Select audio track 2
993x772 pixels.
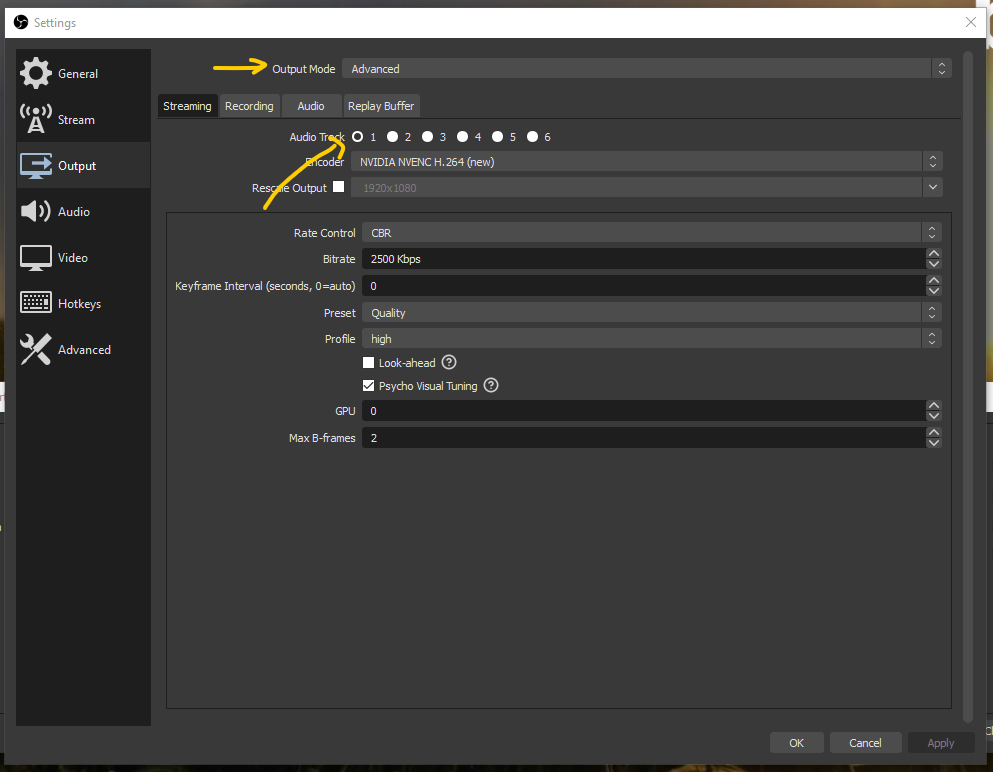tap(393, 136)
